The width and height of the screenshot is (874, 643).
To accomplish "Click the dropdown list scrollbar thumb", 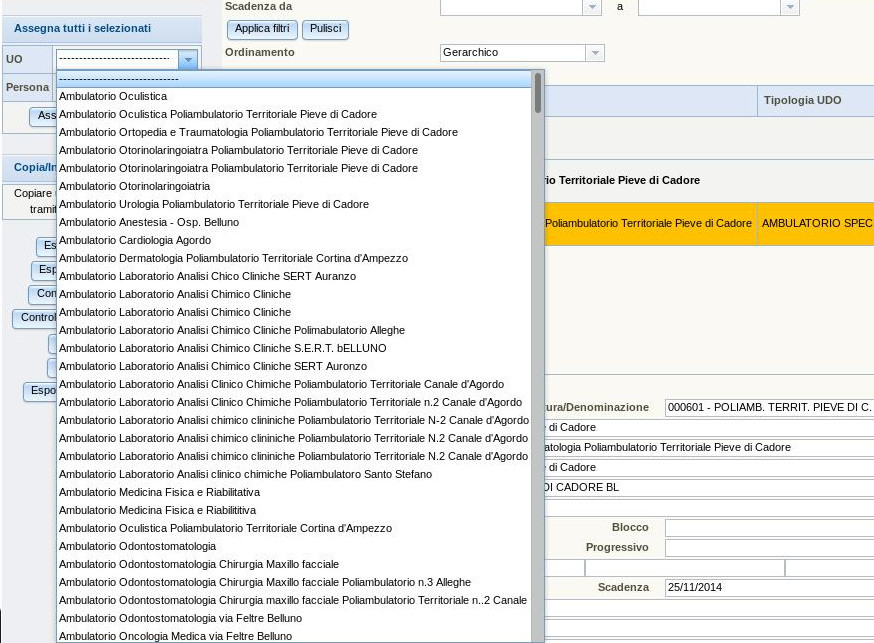I will coord(538,92).
